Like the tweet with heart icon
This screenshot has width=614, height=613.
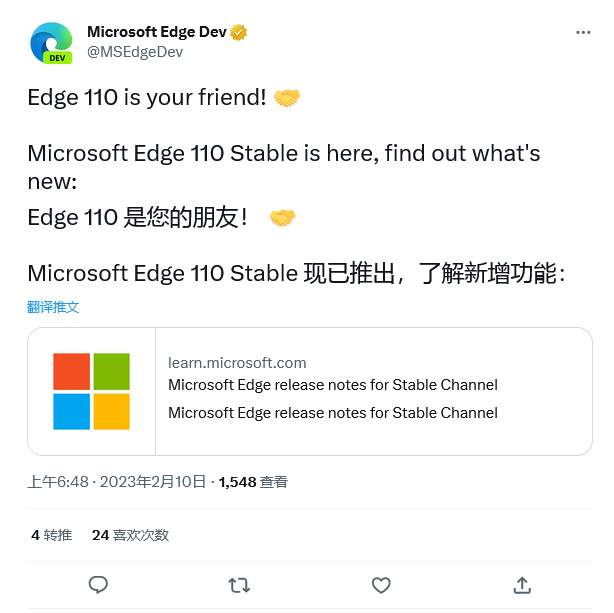[x=380, y=584]
